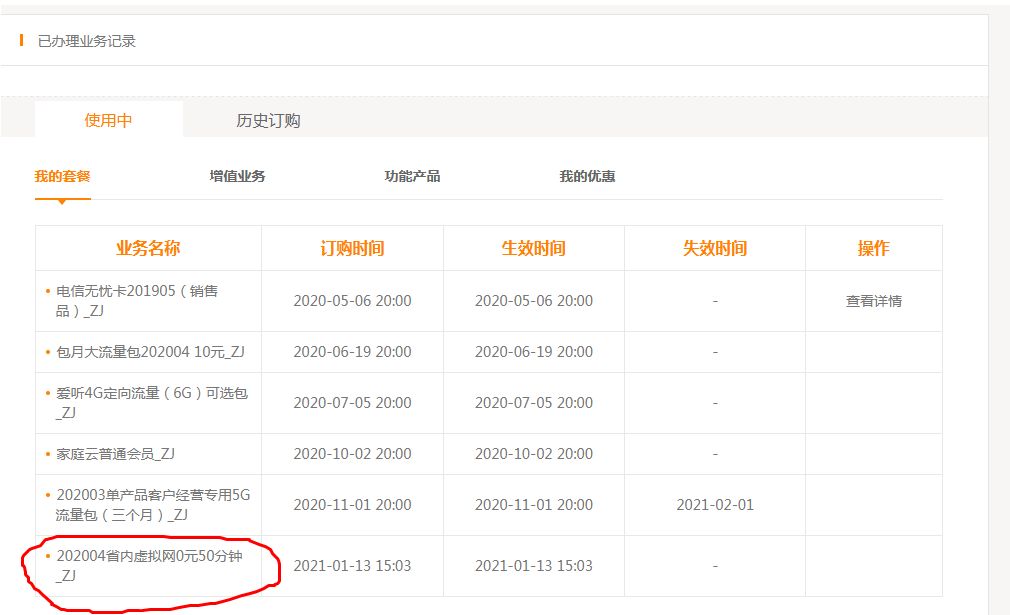
Task: Click 订购时间 2020-07-05 20:00 cell
Action: (x=352, y=402)
